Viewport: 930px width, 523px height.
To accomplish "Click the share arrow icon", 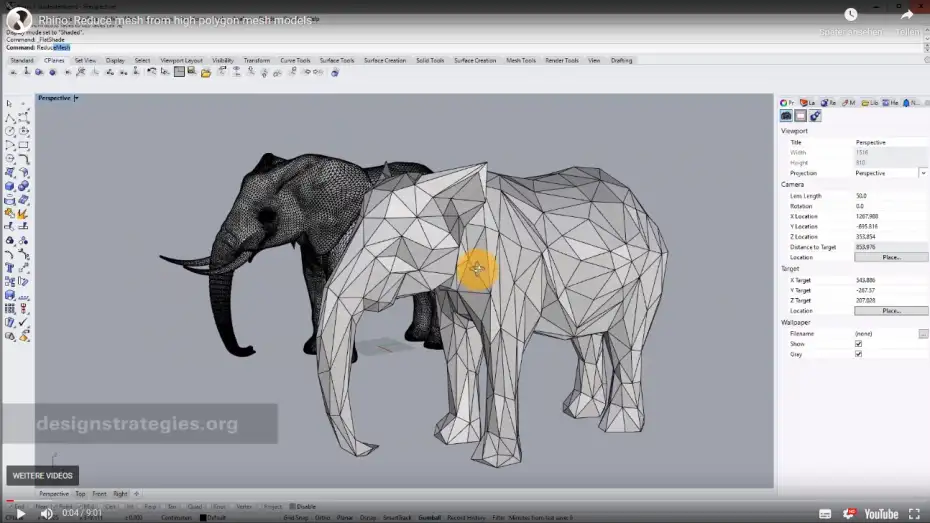I will (x=907, y=14).
